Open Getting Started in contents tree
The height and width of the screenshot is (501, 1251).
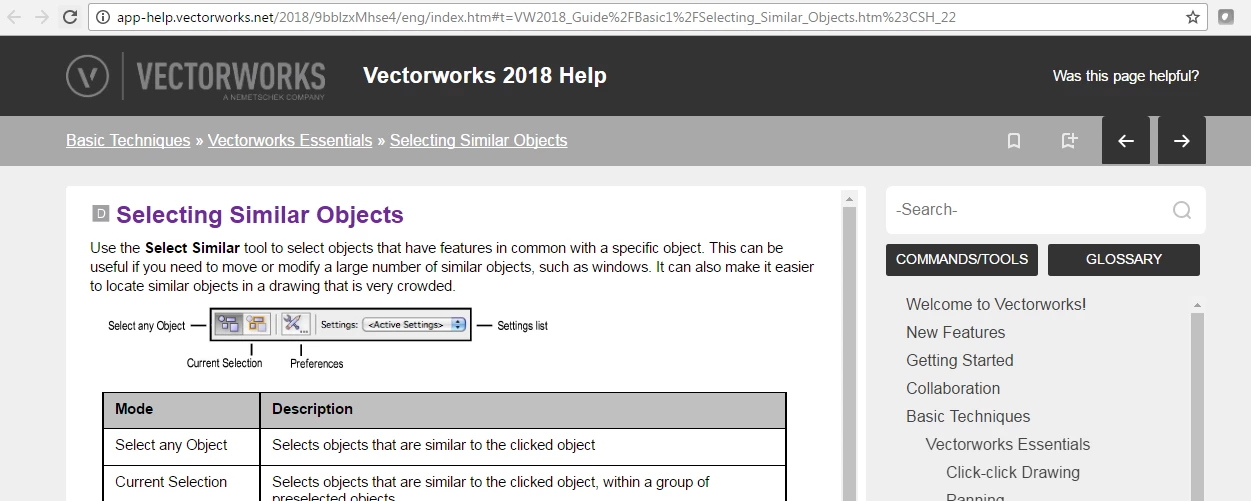960,360
